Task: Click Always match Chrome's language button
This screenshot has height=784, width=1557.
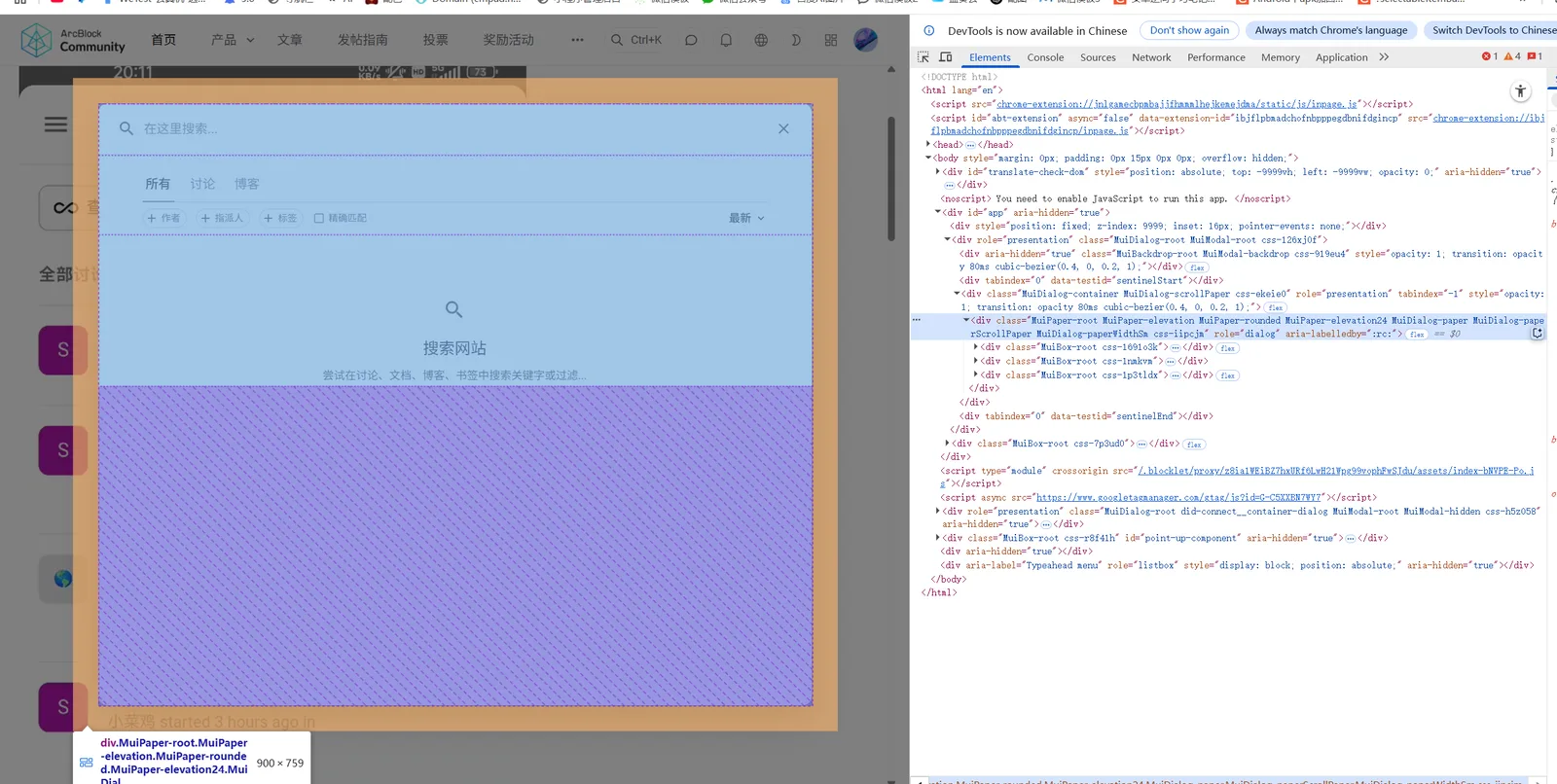Action: point(1331,30)
